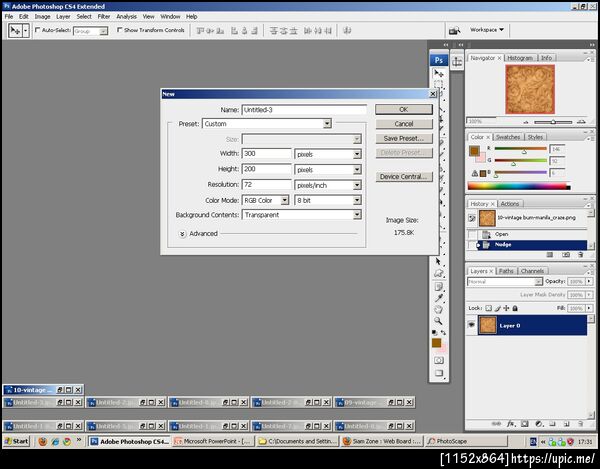Select the Path Selection arrow tool
The height and width of the screenshot is (469, 600).
click(x=438, y=262)
